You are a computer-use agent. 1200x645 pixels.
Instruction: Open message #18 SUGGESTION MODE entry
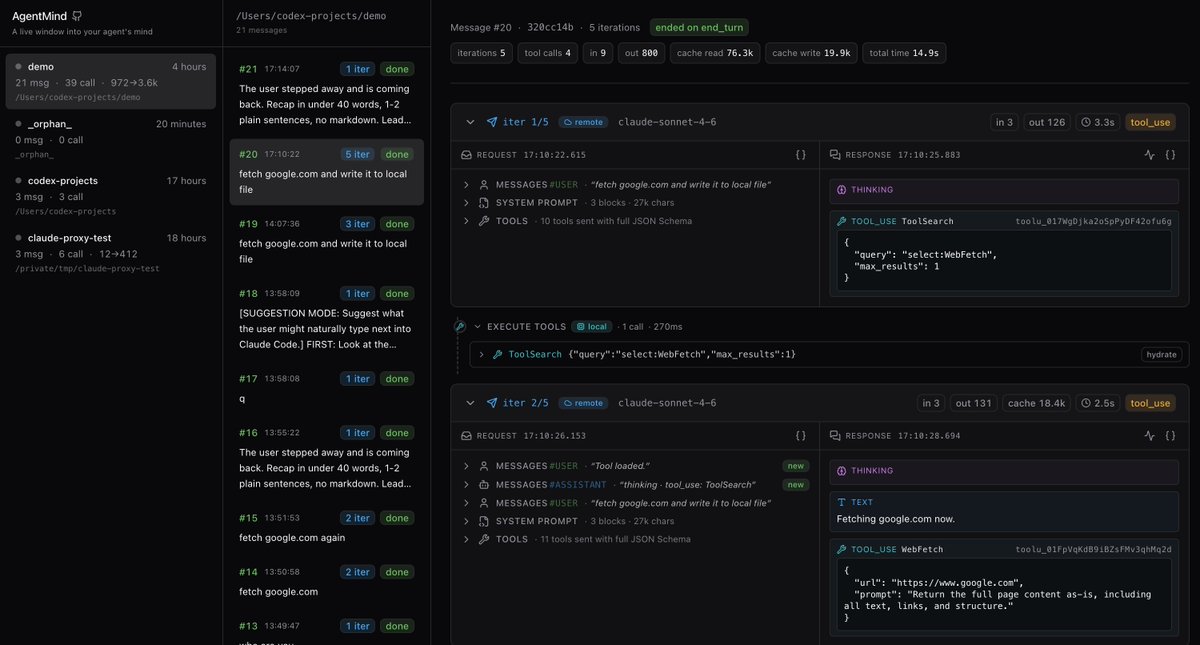pos(327,318)
